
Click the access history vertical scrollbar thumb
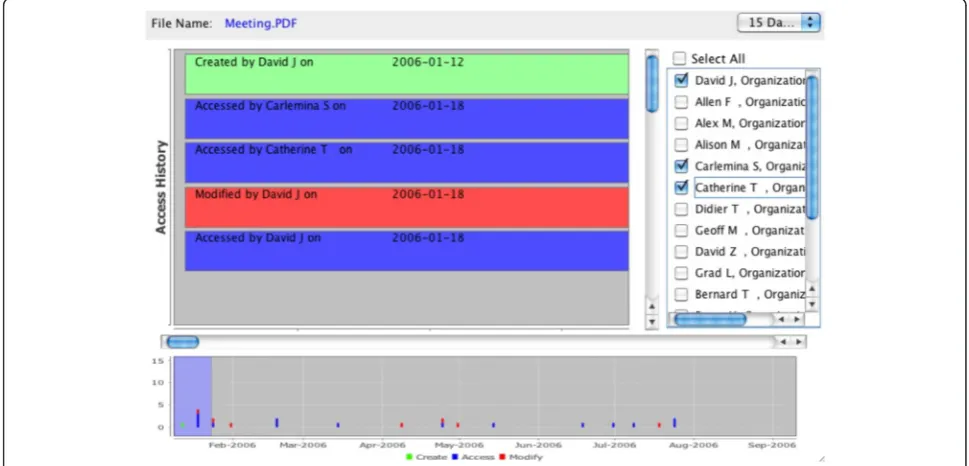coord(652,83)
